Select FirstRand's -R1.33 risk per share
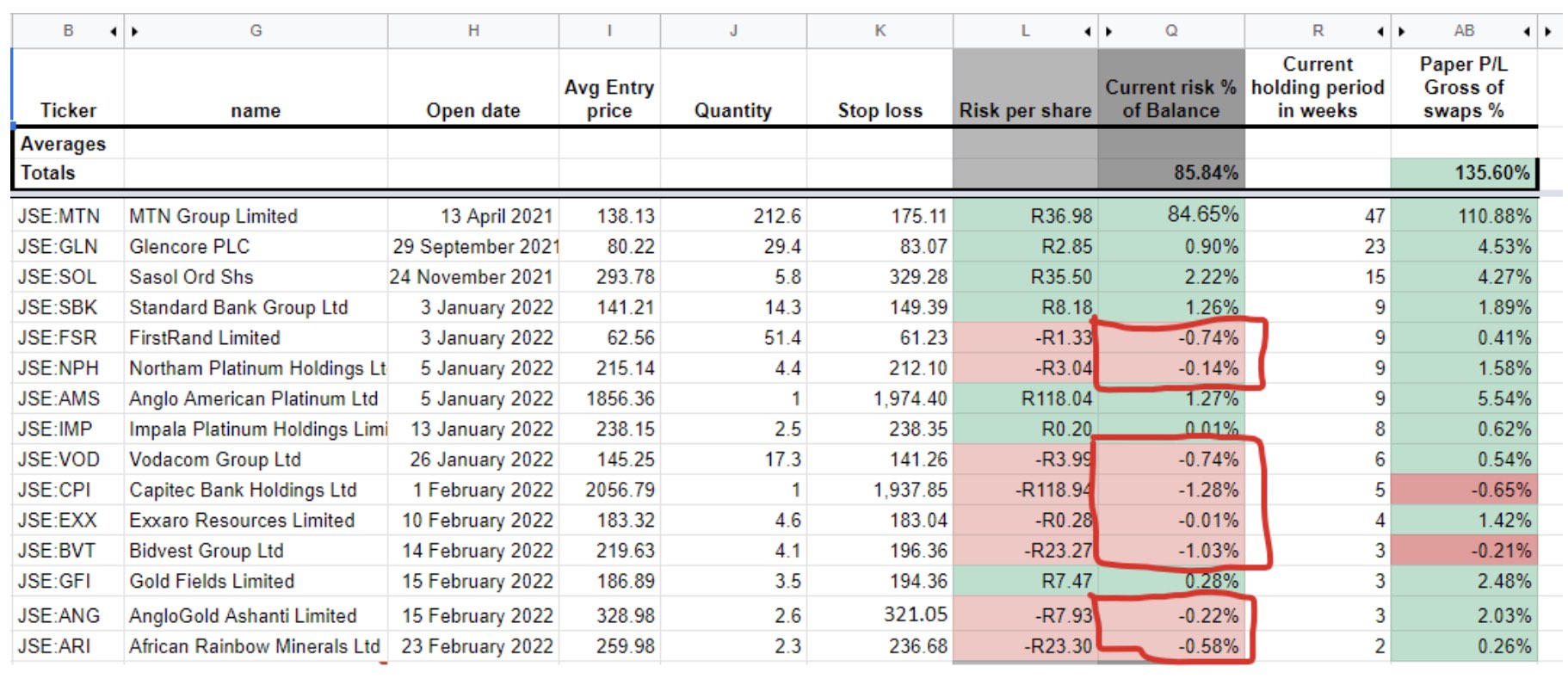Viewport: 1568px width, 685px height. click(1025, 338)
